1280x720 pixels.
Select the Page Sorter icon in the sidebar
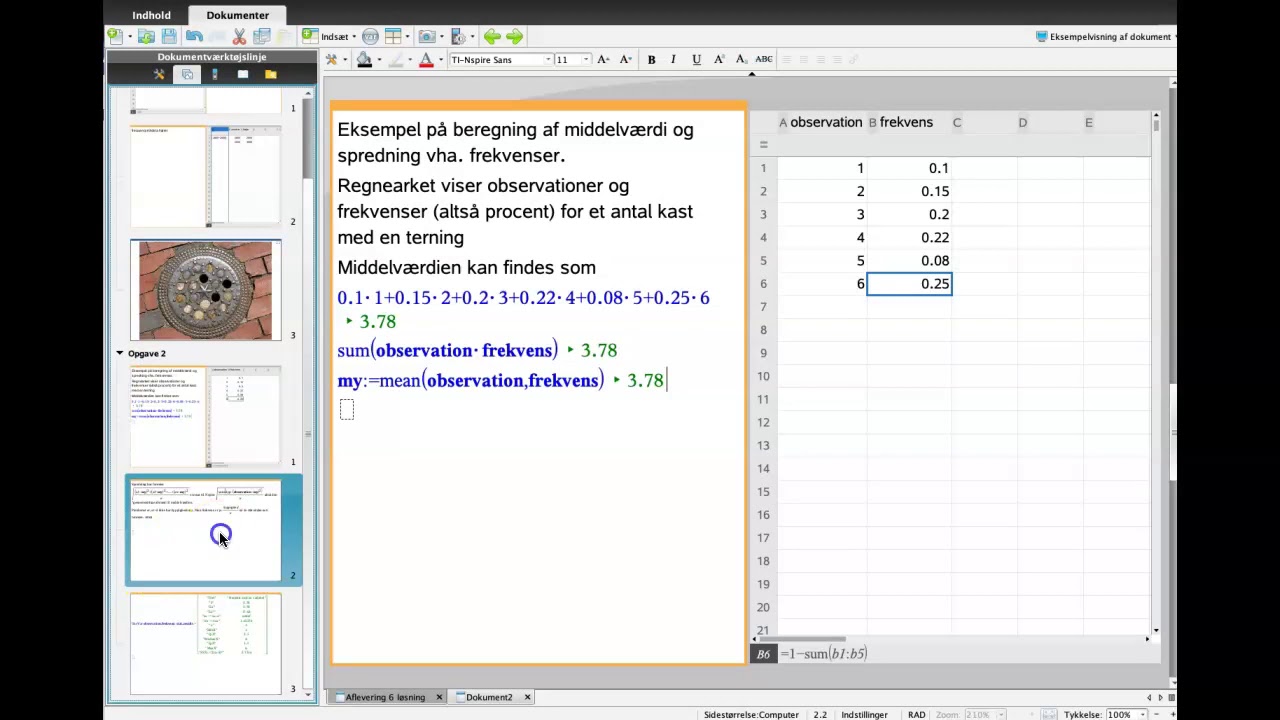(187, 74)
